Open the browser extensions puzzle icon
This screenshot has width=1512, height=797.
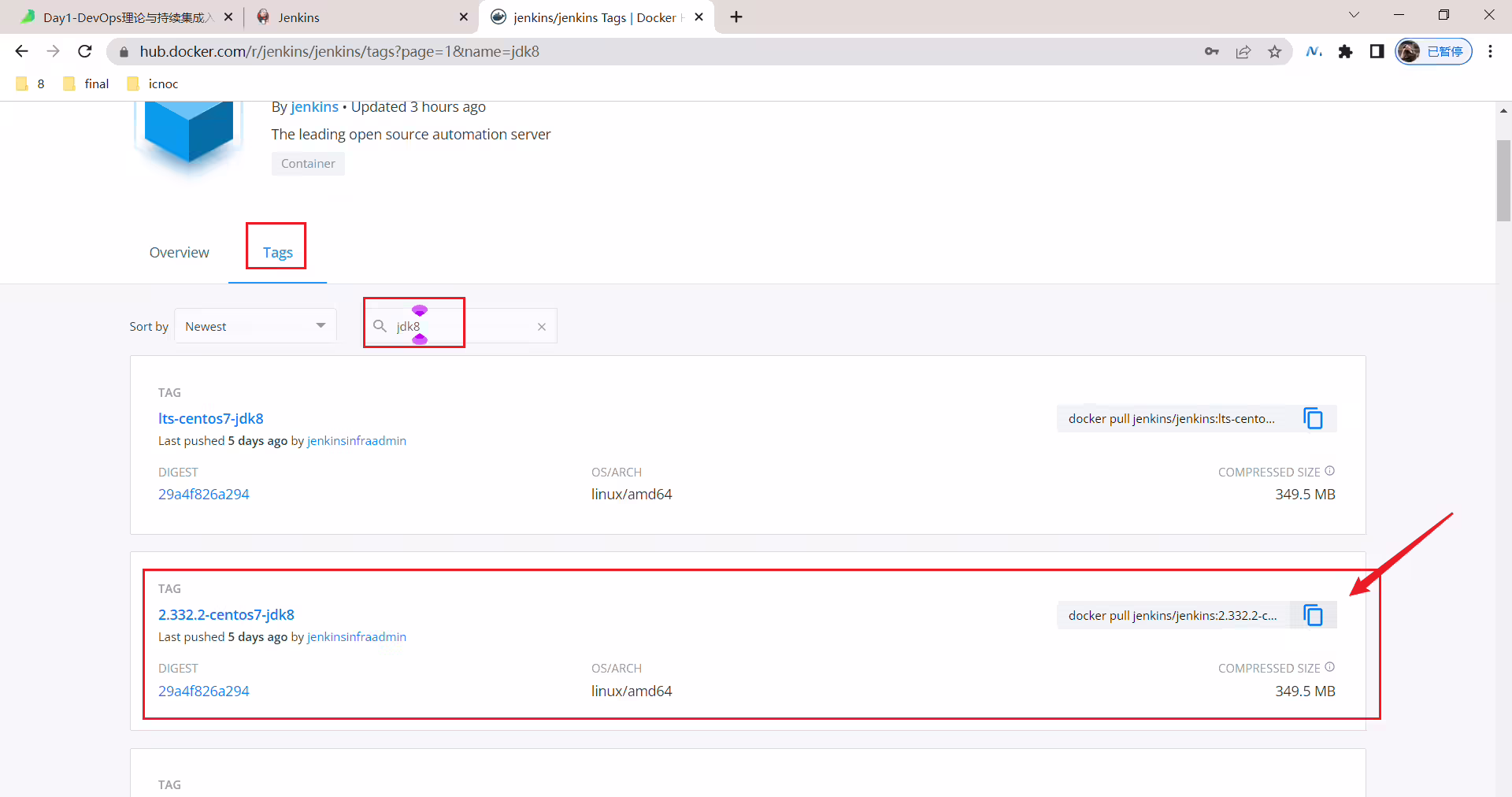point(1345,52)
